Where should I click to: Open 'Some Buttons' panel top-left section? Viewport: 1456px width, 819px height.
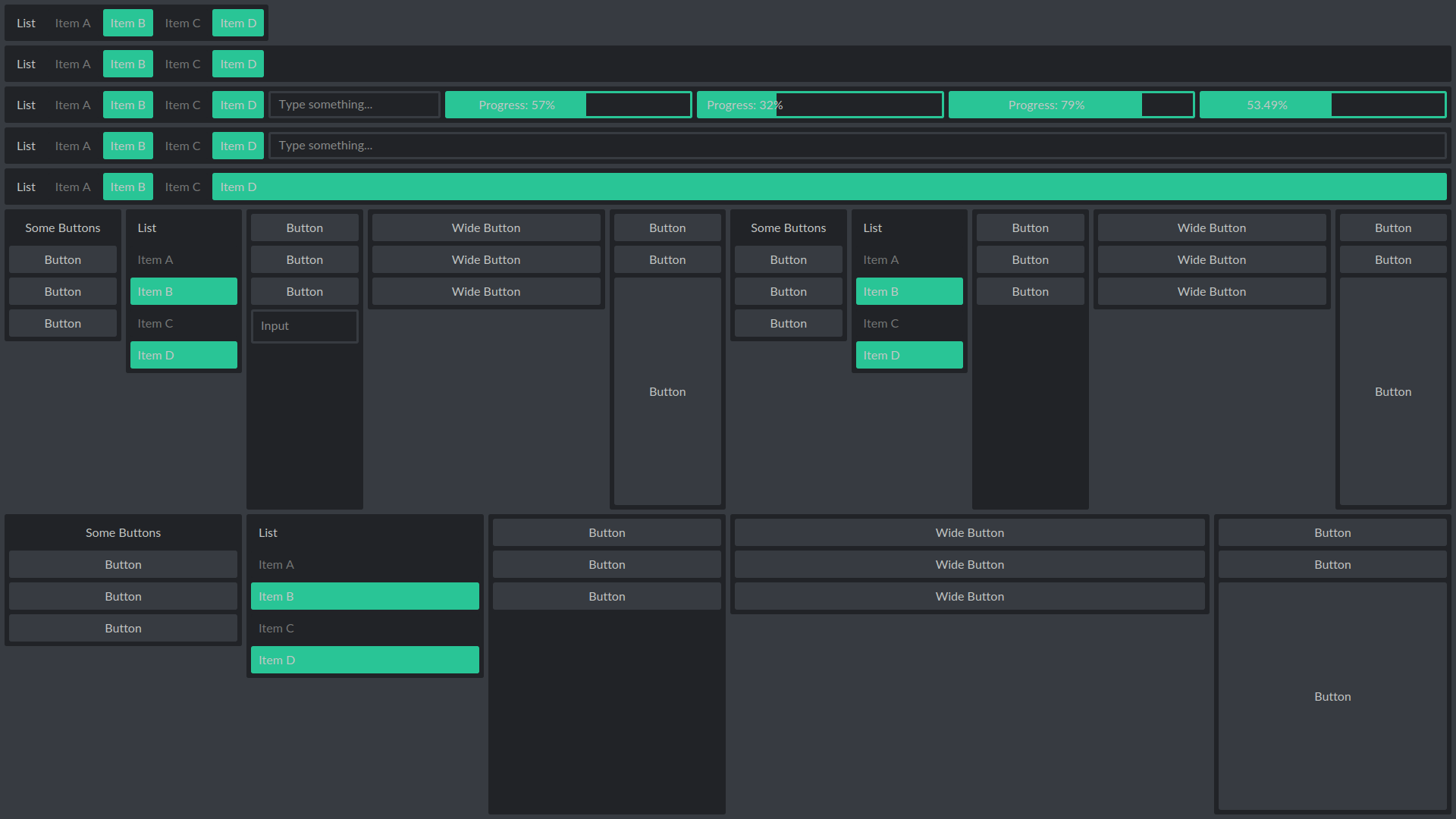pyautogui.click(x=62, y=227)
